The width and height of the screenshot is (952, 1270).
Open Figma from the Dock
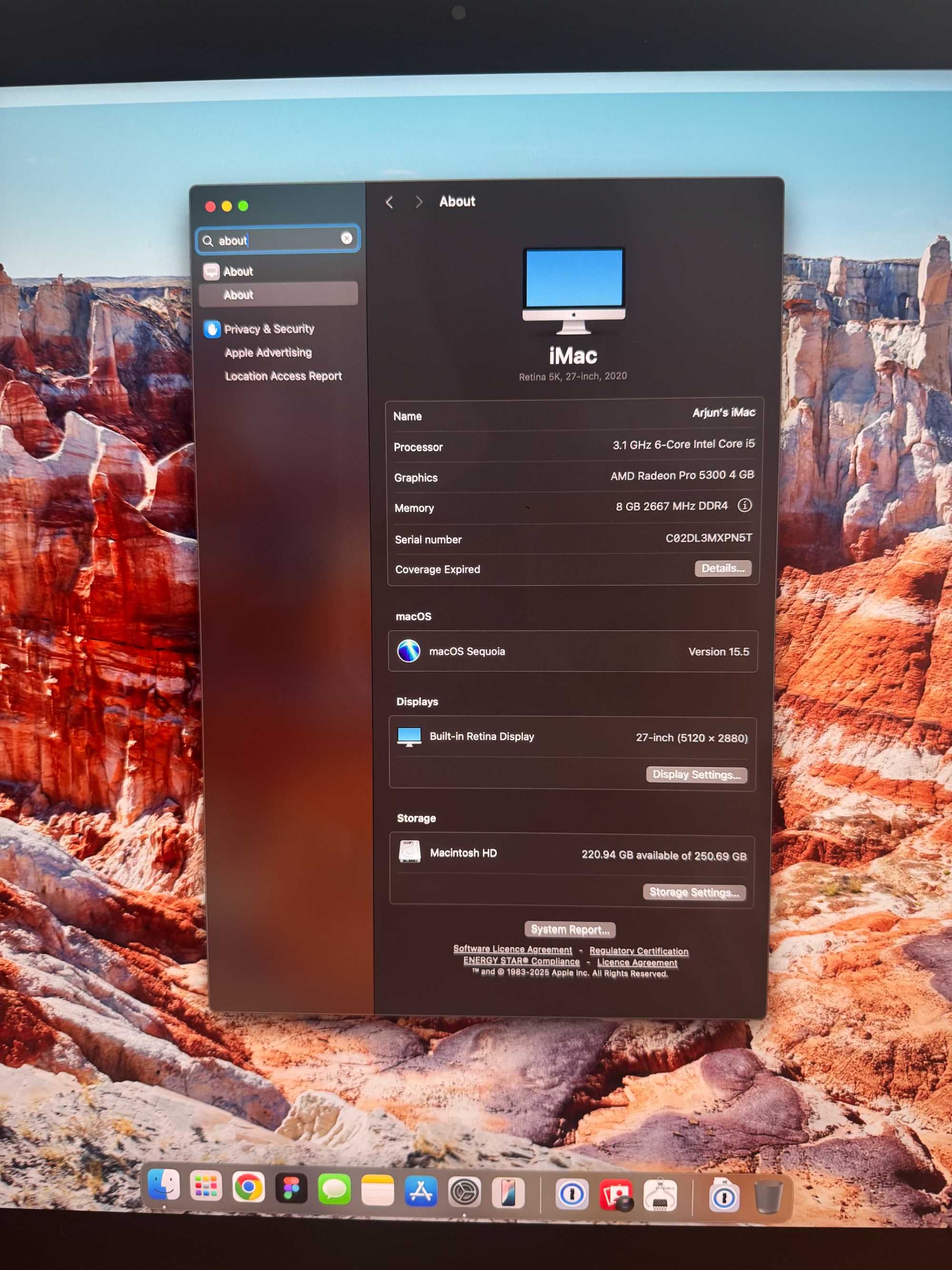291,1189
